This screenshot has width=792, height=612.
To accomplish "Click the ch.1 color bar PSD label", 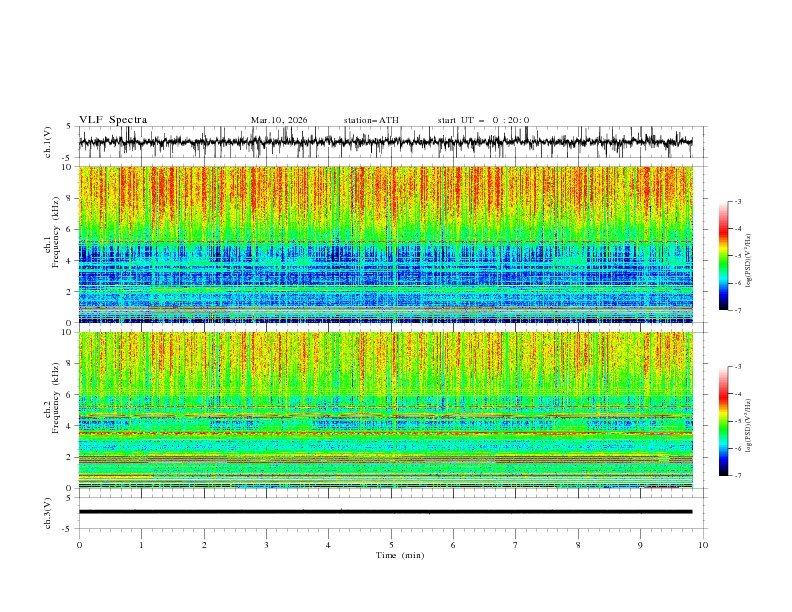I will pos(749,261).
